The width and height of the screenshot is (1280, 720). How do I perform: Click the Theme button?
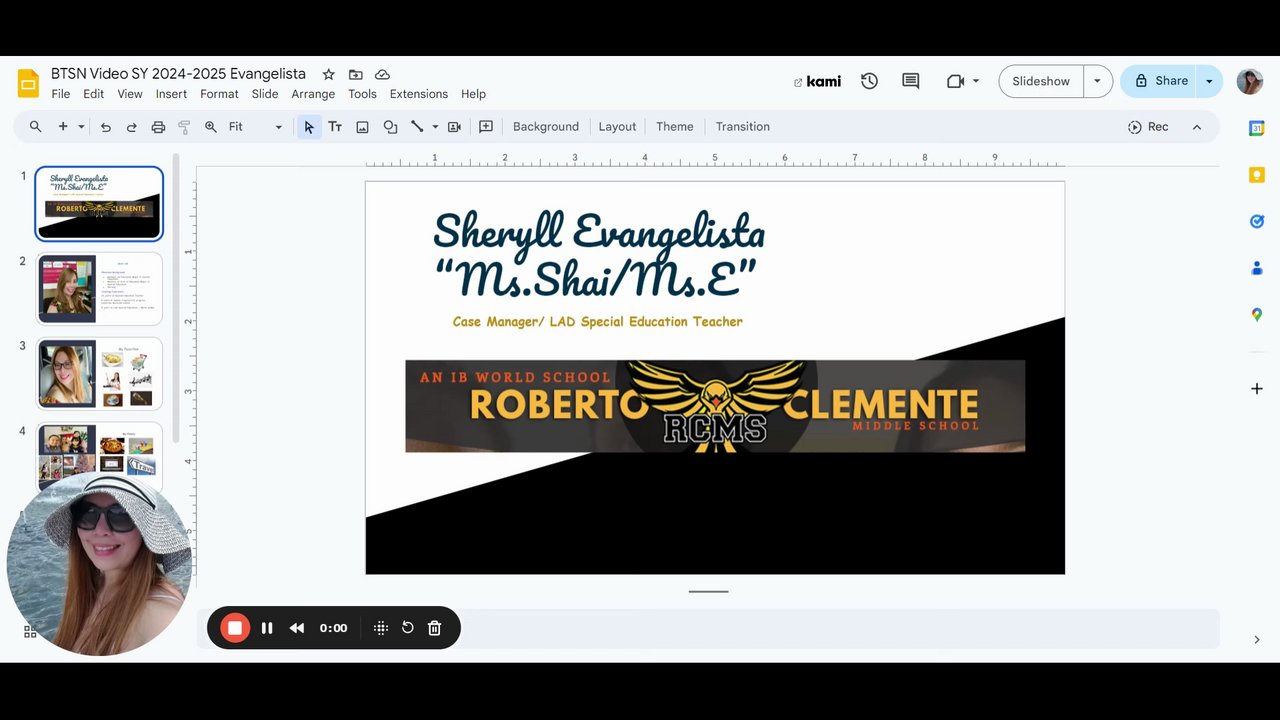point(675,127)
